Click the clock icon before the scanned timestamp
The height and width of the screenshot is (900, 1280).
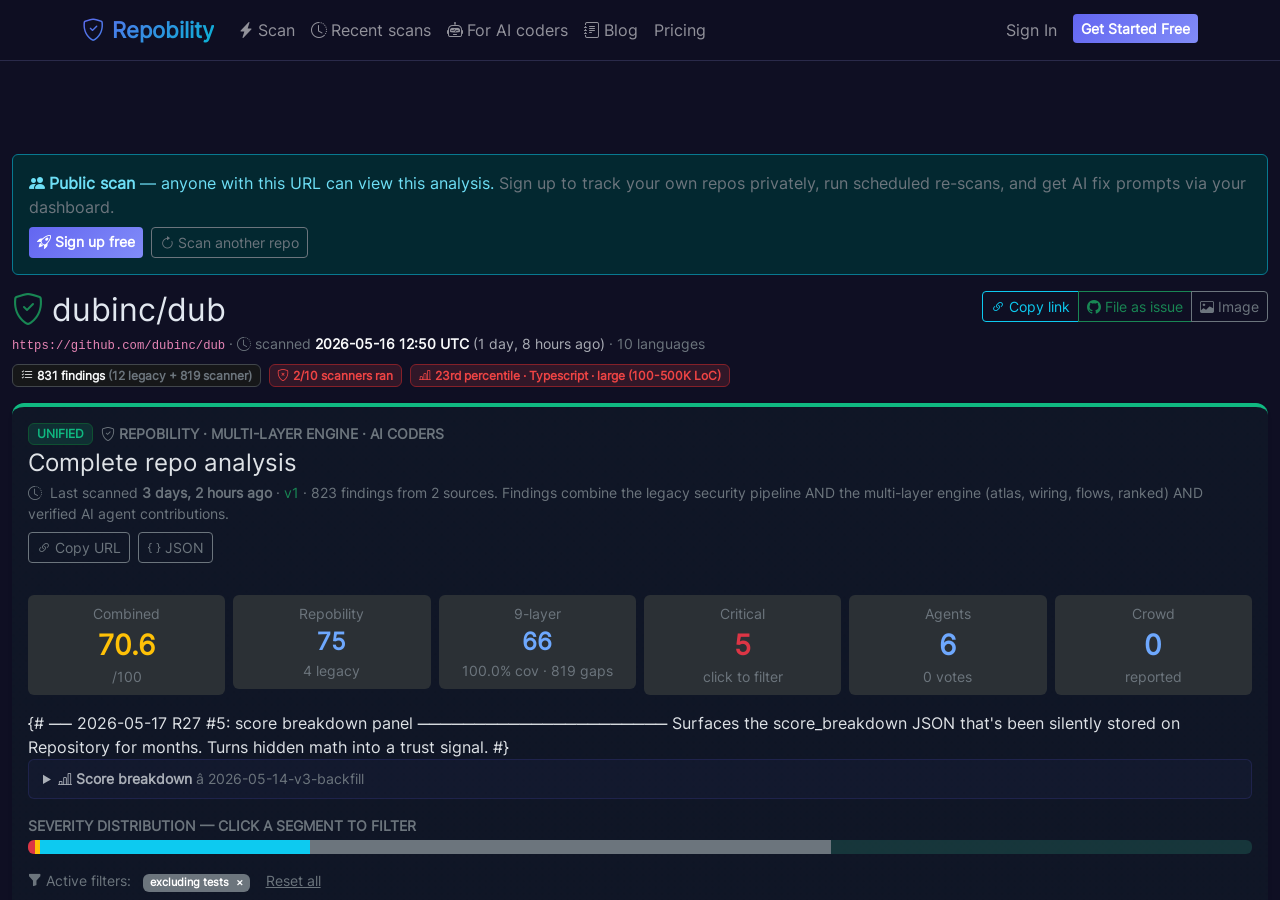244,344
